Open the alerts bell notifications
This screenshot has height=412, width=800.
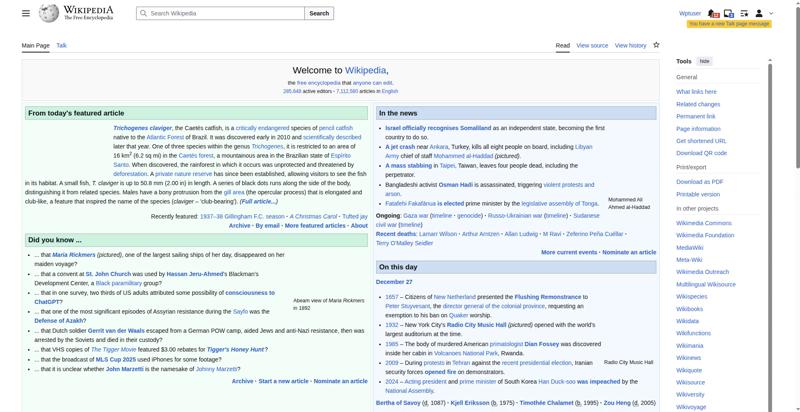click(714, 14)
